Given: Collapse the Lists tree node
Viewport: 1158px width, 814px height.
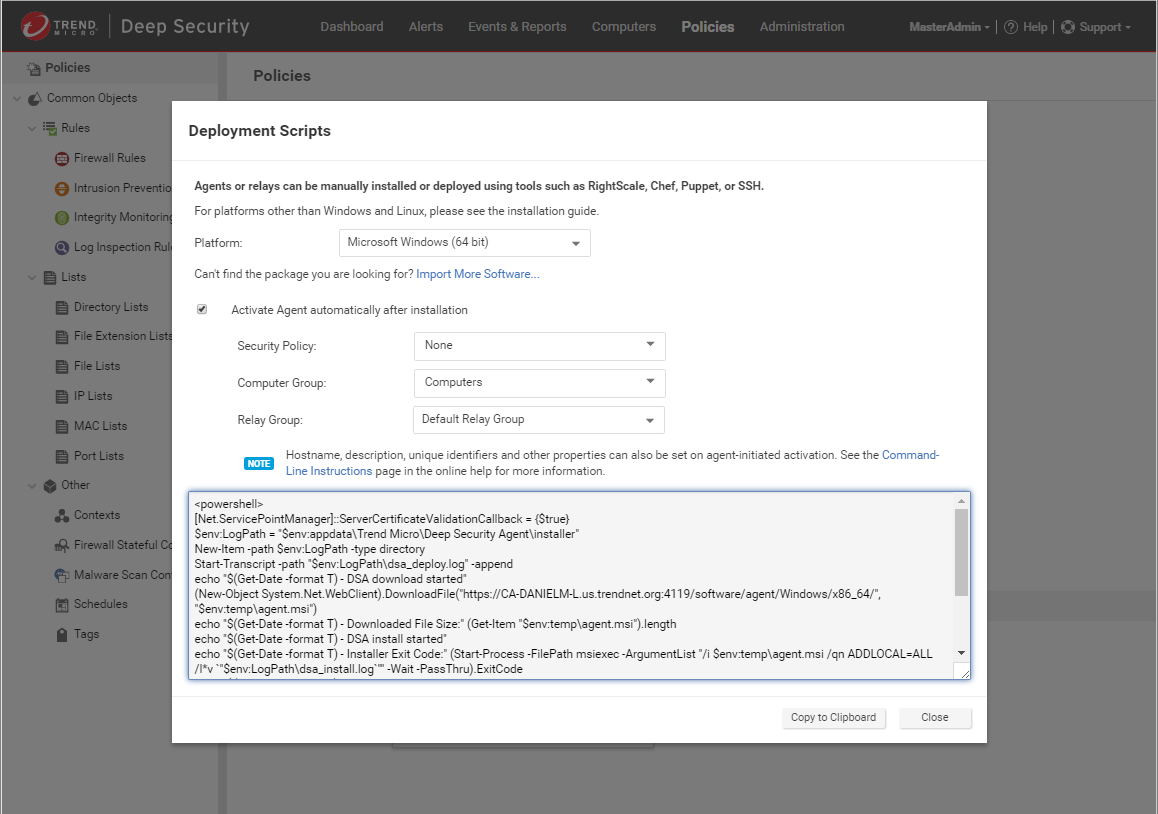Looking at the screenshot, I should pyautogui.click(x=32, y=277).
